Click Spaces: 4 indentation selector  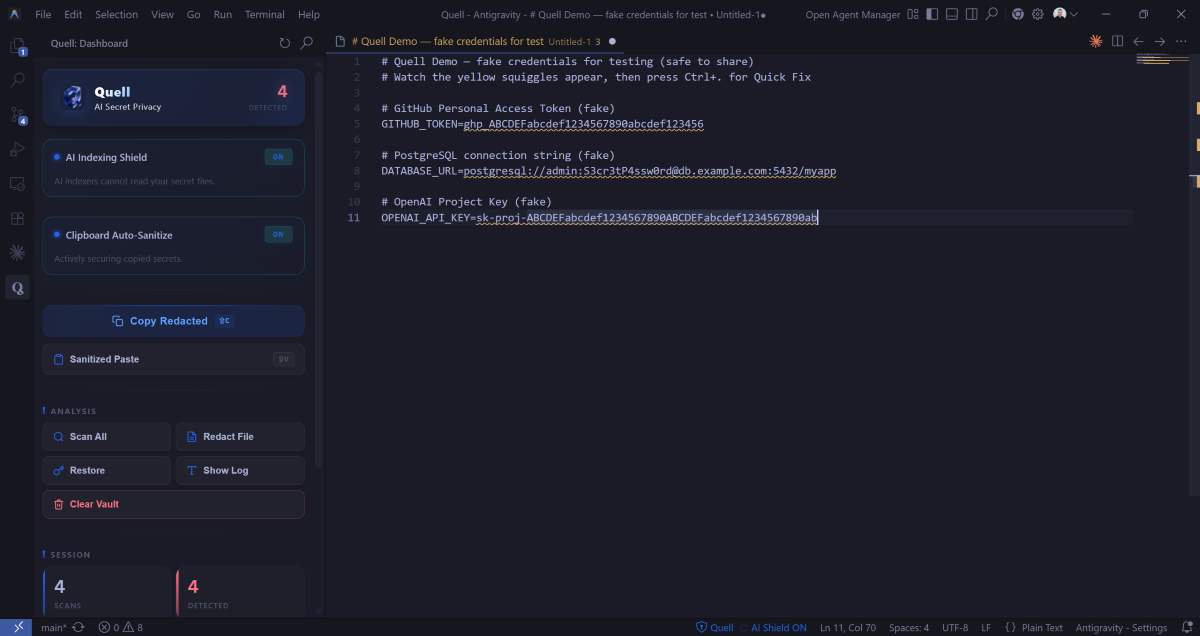[908, 627]
